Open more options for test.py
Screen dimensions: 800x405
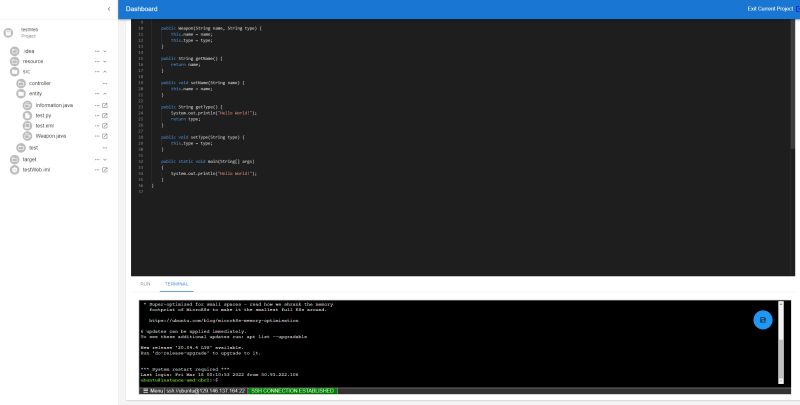pyautogui.click(x=97, y=115)
